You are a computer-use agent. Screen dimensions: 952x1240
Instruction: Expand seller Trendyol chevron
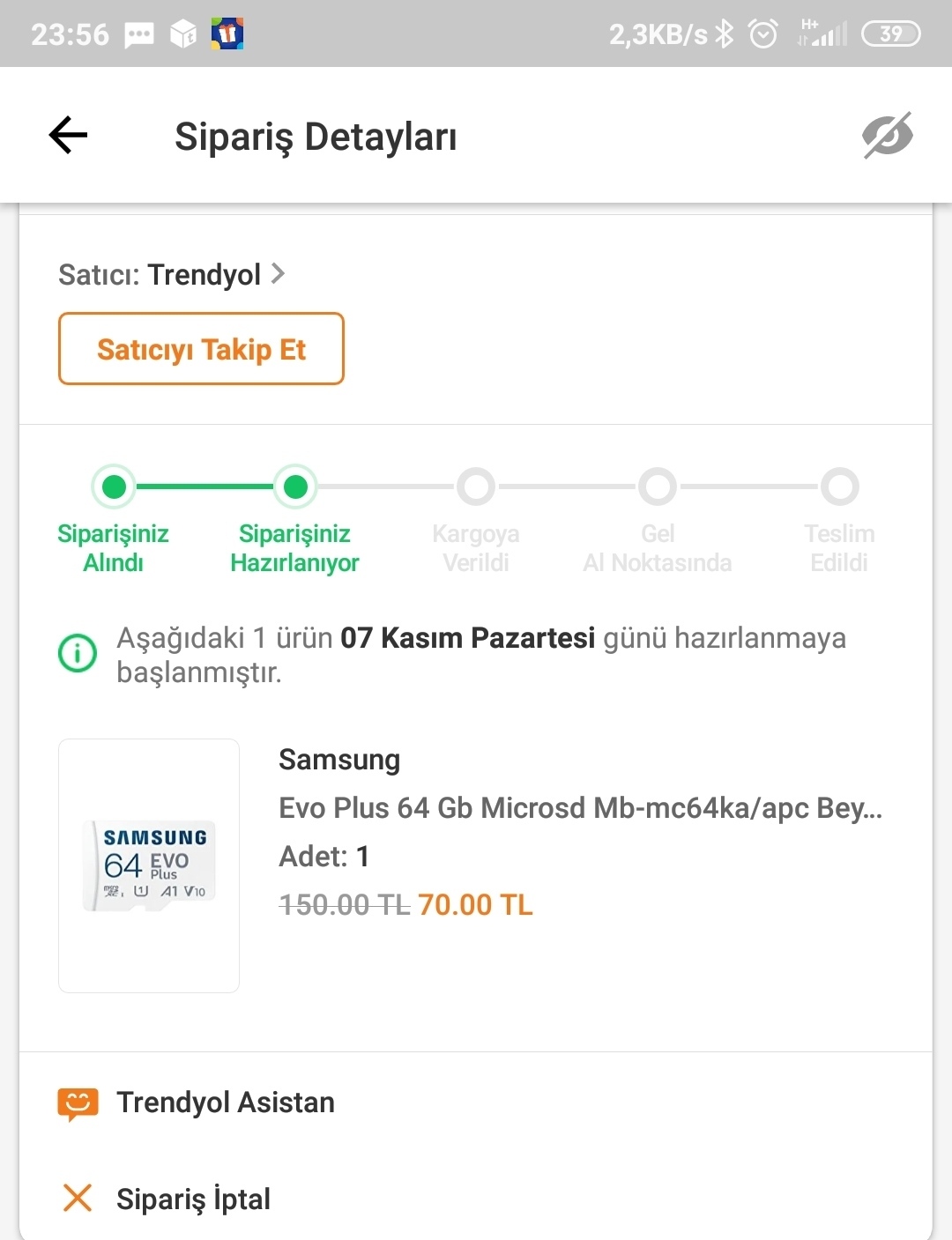tap(278, 274)
